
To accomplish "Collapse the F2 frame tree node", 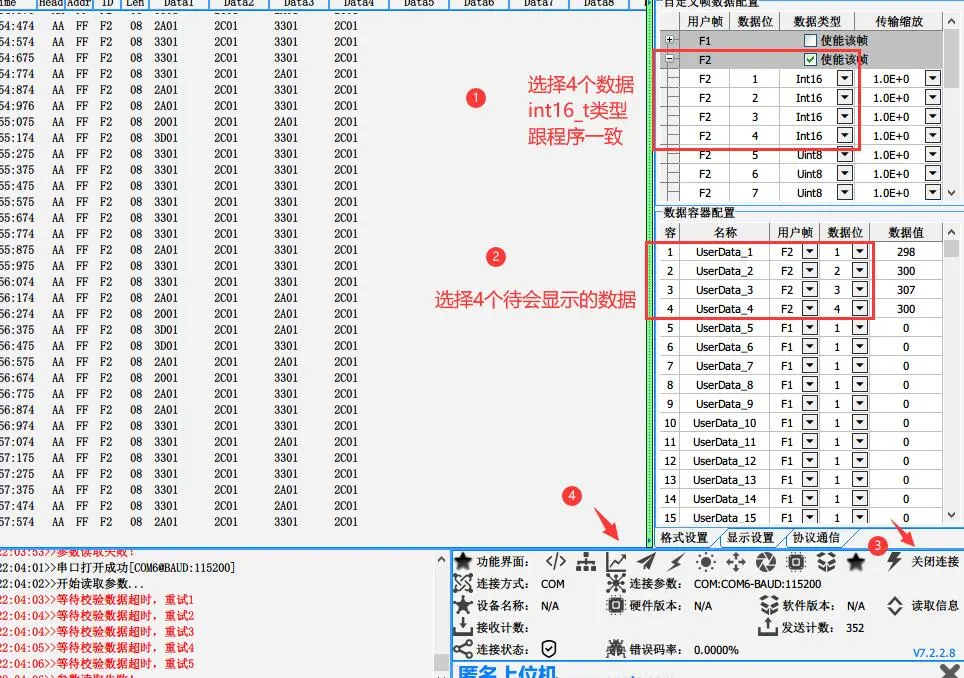I will tap(670, 60).
